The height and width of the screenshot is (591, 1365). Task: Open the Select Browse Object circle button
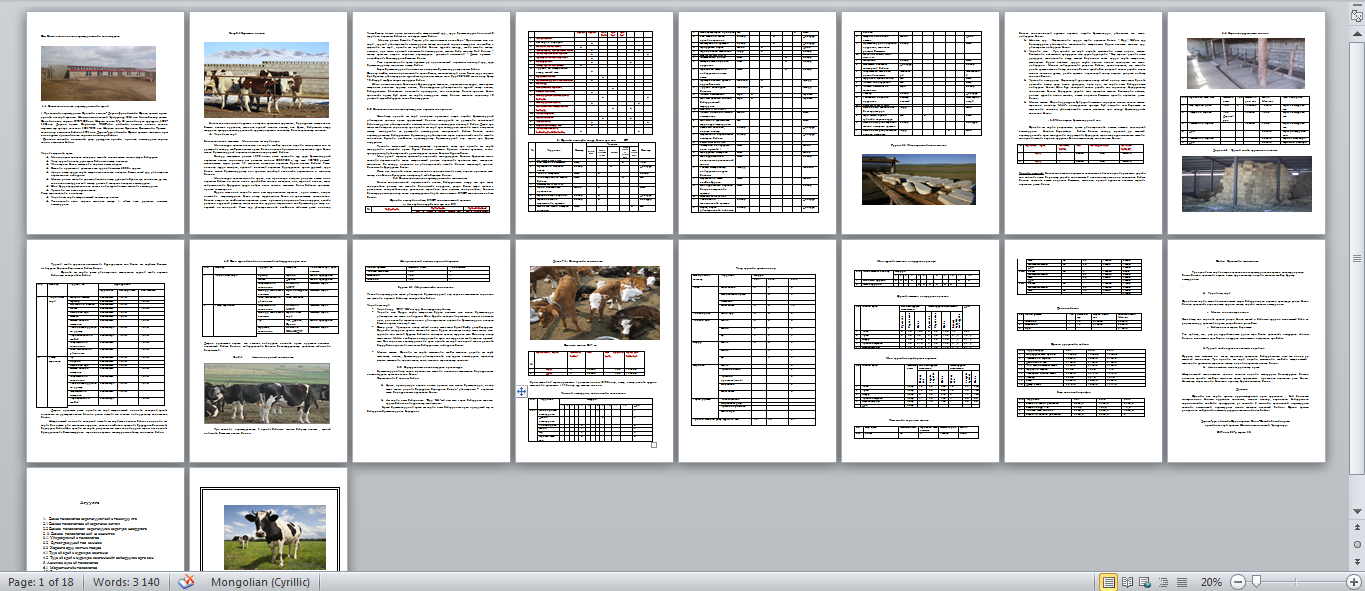(x=1358, y=544)
